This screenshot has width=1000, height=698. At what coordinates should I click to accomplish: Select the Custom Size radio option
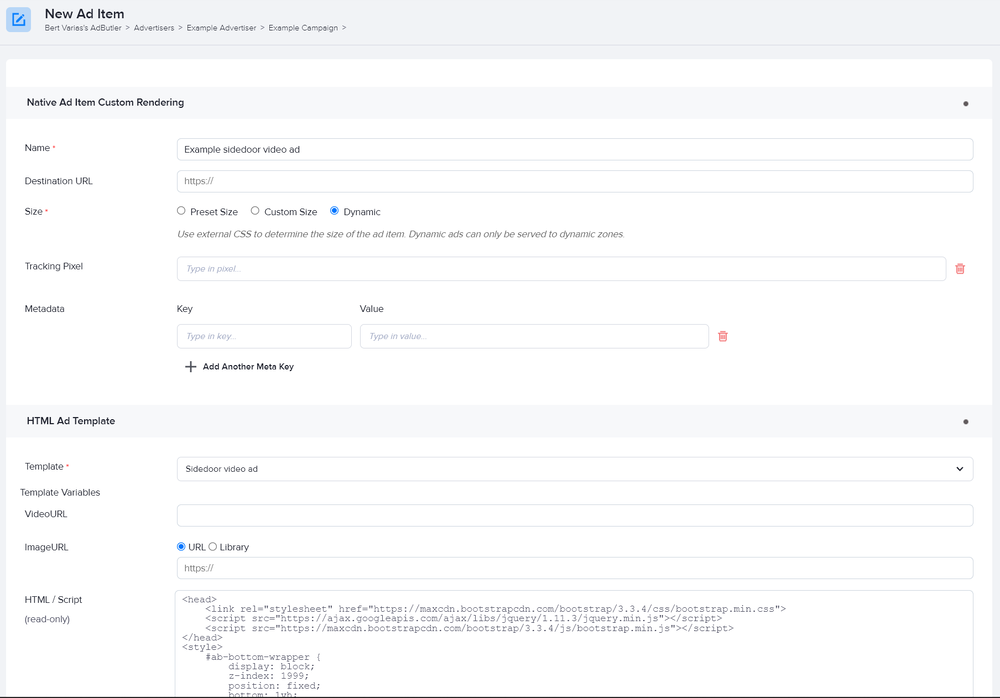[255, 211]
